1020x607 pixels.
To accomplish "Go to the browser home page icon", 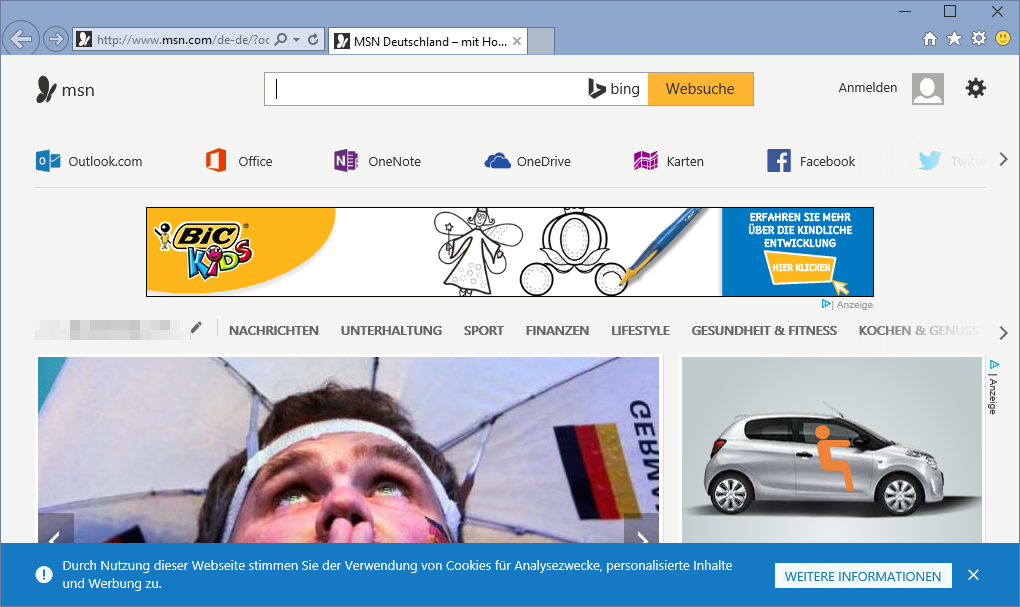I will coord(930,39).
